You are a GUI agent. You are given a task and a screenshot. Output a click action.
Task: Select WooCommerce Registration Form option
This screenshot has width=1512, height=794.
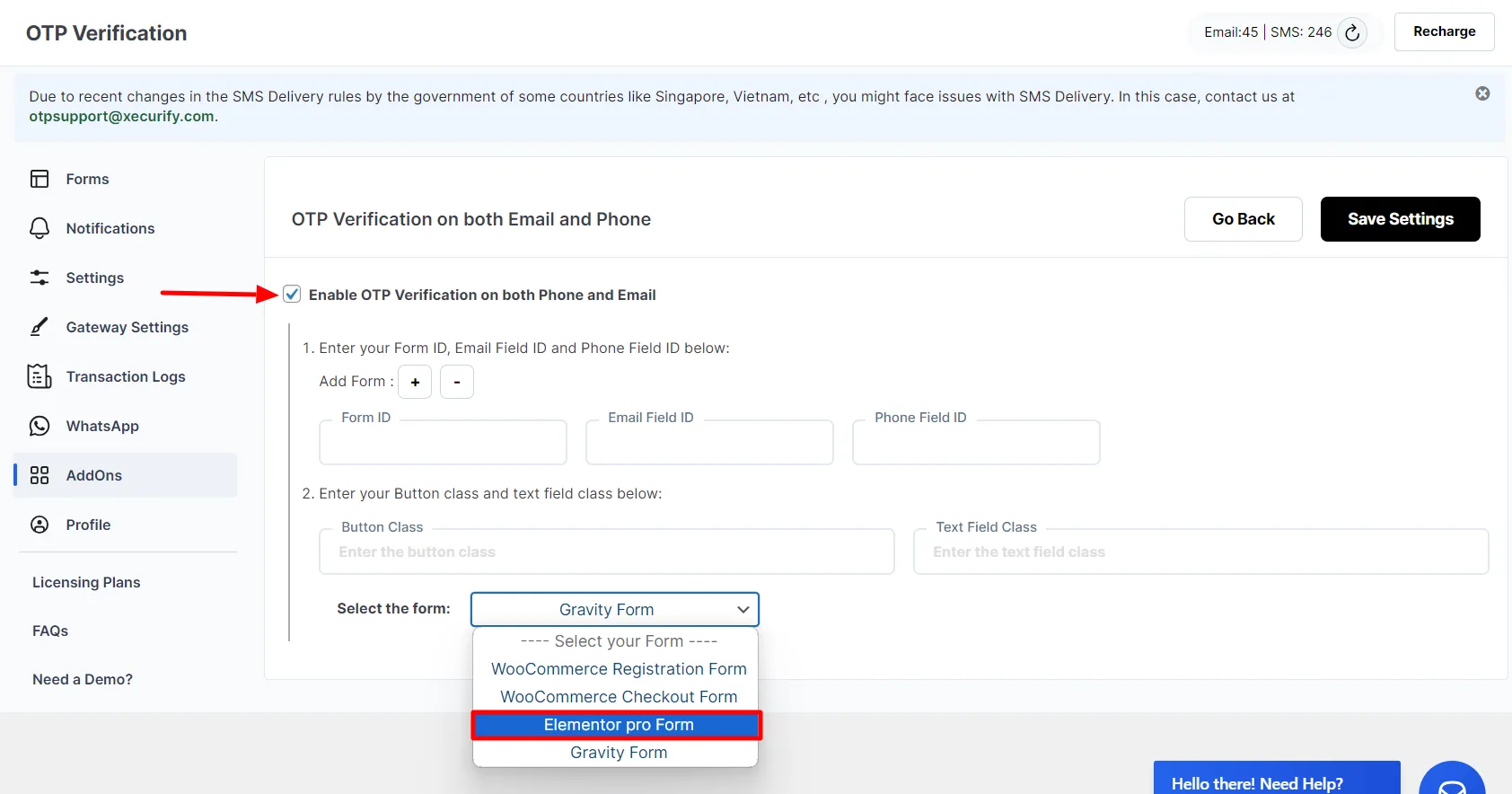pos(619,669)
